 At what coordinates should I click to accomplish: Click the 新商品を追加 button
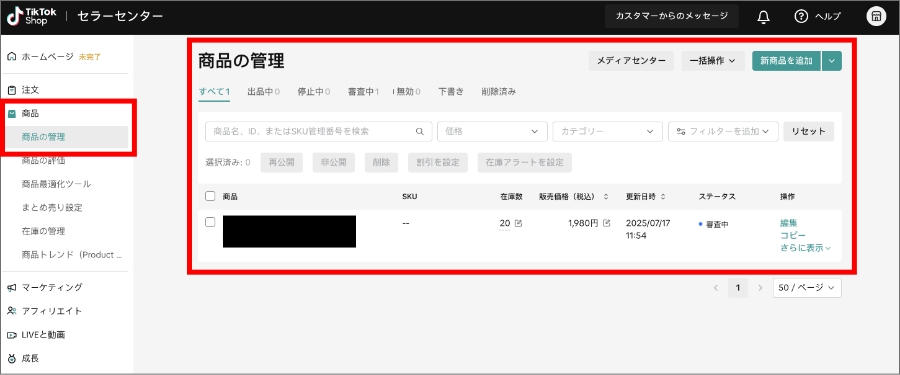pyautogui.click(x=786, y=61)
